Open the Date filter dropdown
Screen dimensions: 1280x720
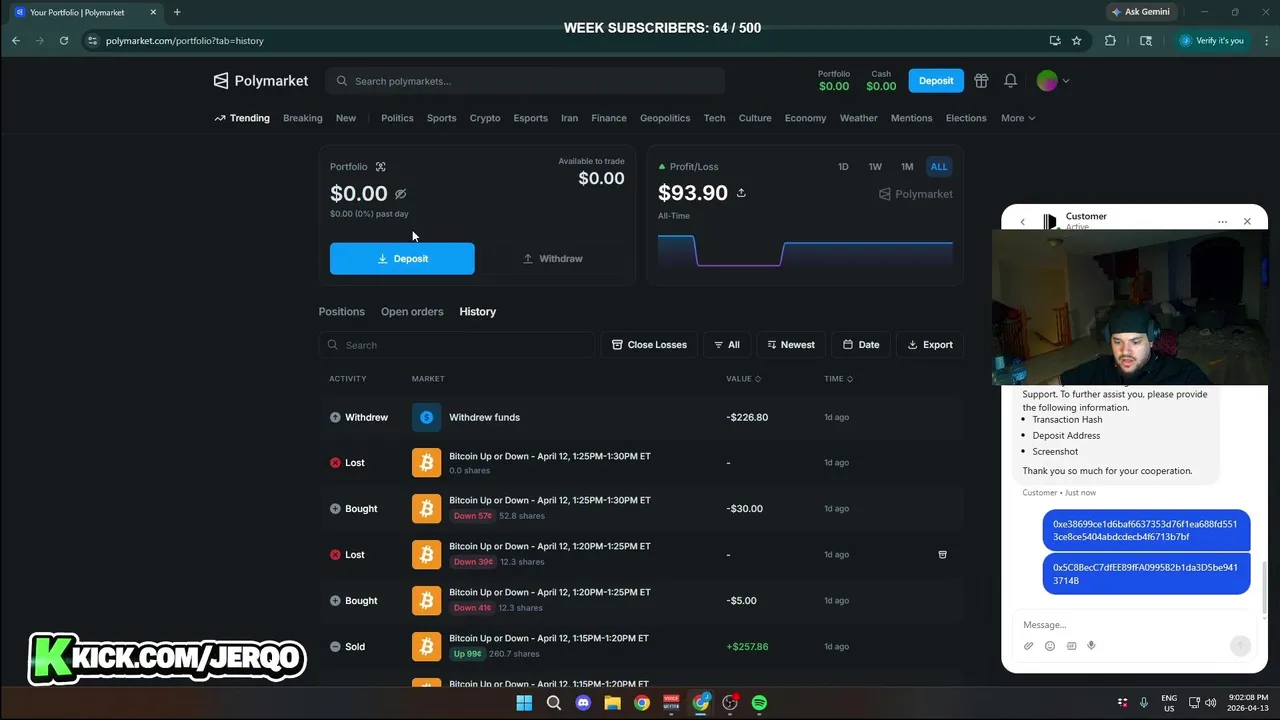pos(861,345)
